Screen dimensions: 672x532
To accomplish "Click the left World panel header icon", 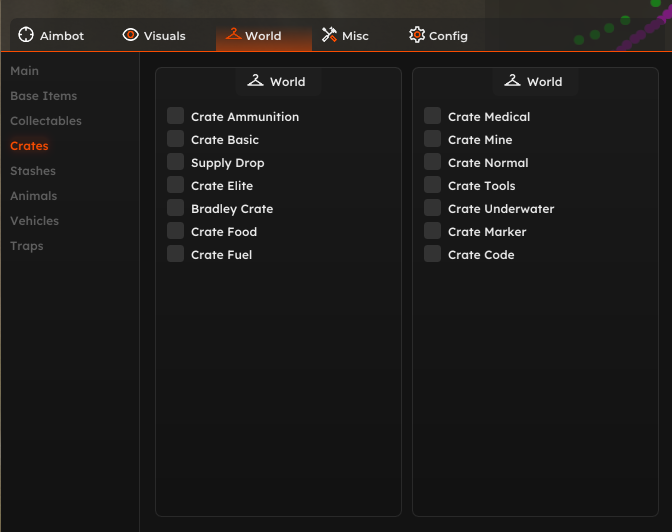I will click(255, 80).
